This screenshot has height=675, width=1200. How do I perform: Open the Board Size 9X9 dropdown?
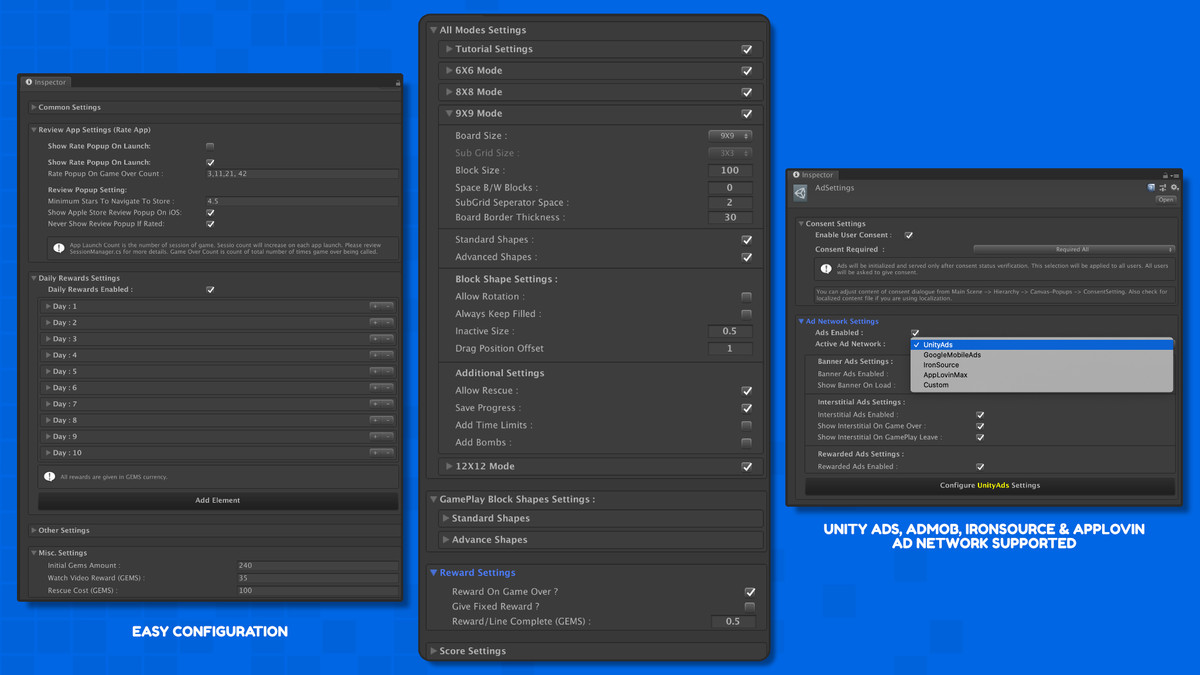point(730,136)
